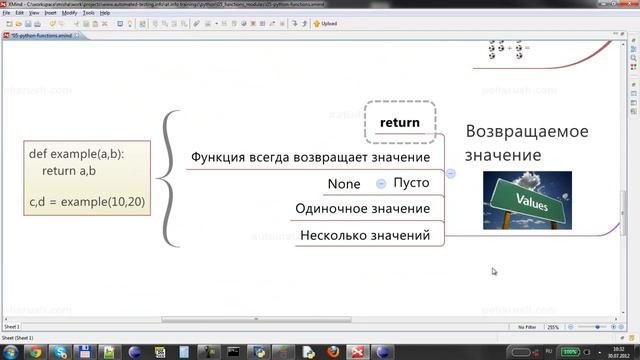Screen dimensions: 640x360
Task: Collapse the Возвращаемое значение branch minus button
Action: [x=451, y=173]
